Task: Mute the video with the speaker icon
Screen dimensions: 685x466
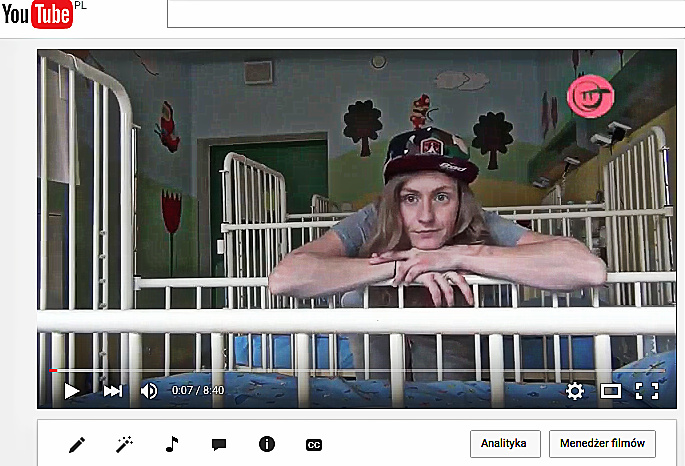Action: (149, 391)
